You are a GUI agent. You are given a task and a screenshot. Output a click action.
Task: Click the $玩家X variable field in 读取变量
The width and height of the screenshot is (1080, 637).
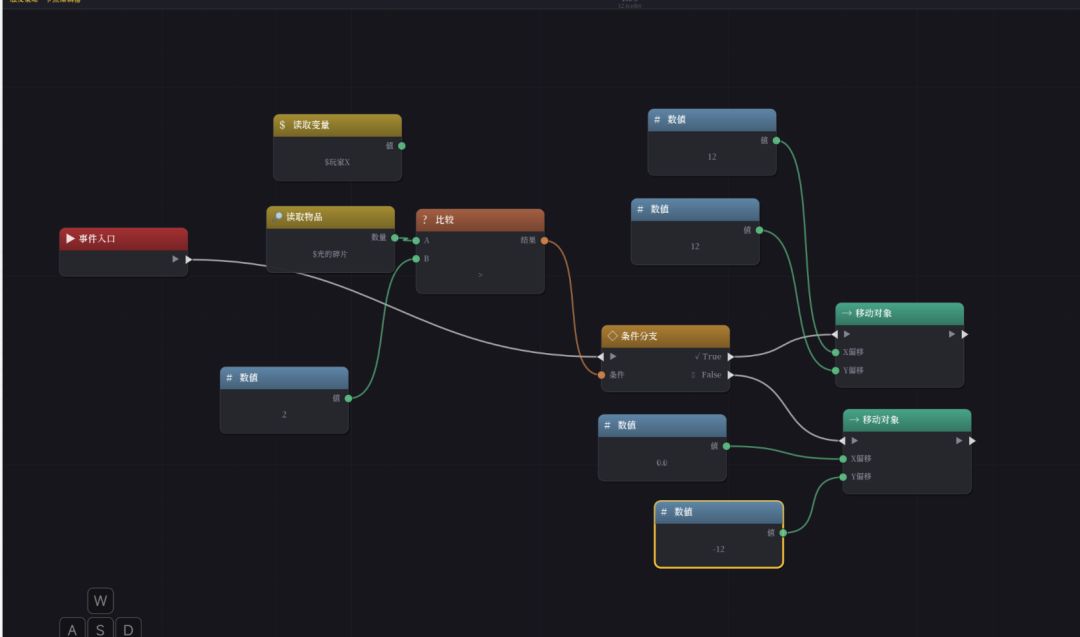(x=337, y=163)
